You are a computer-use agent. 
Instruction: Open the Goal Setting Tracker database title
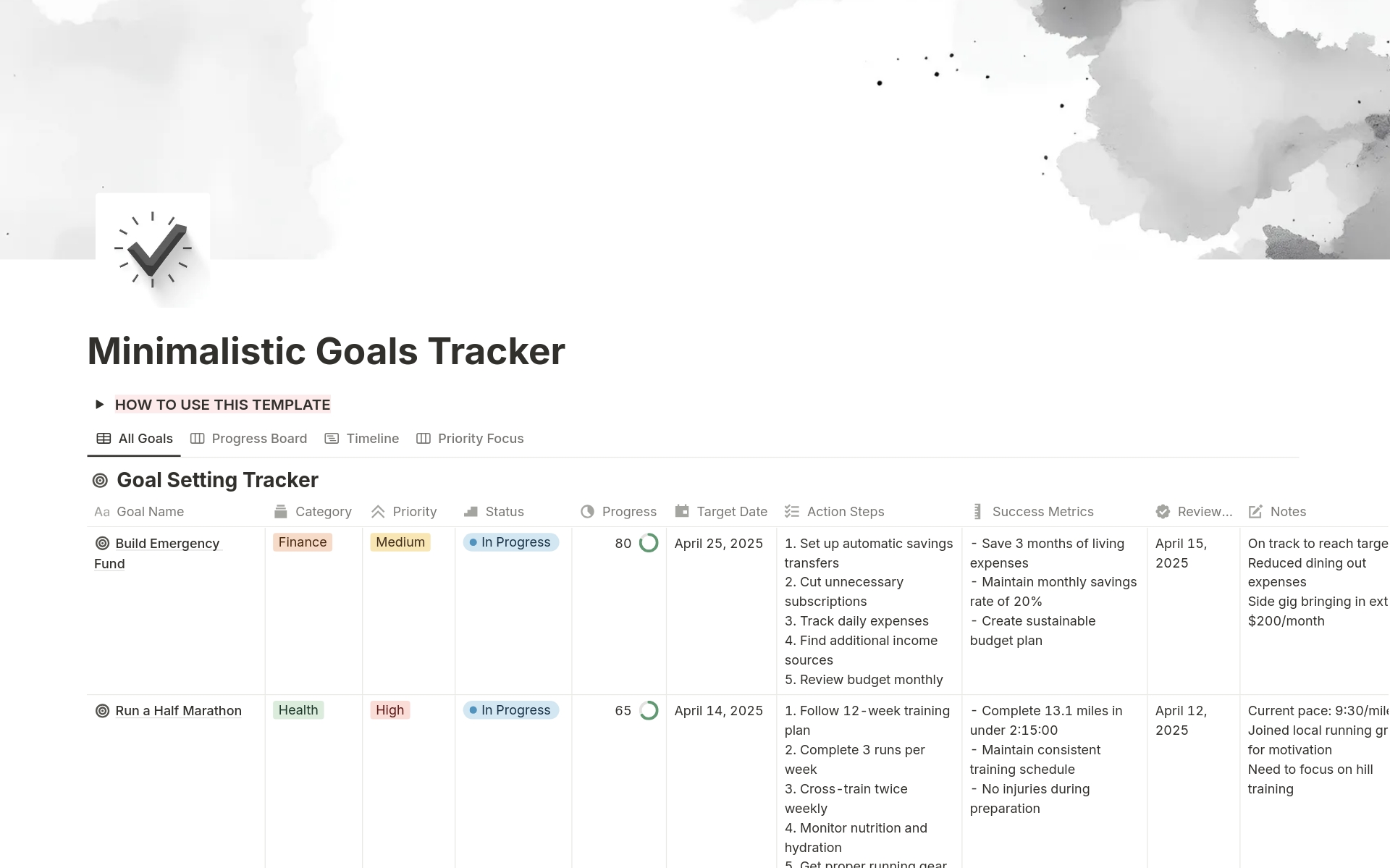coord(217,480)
